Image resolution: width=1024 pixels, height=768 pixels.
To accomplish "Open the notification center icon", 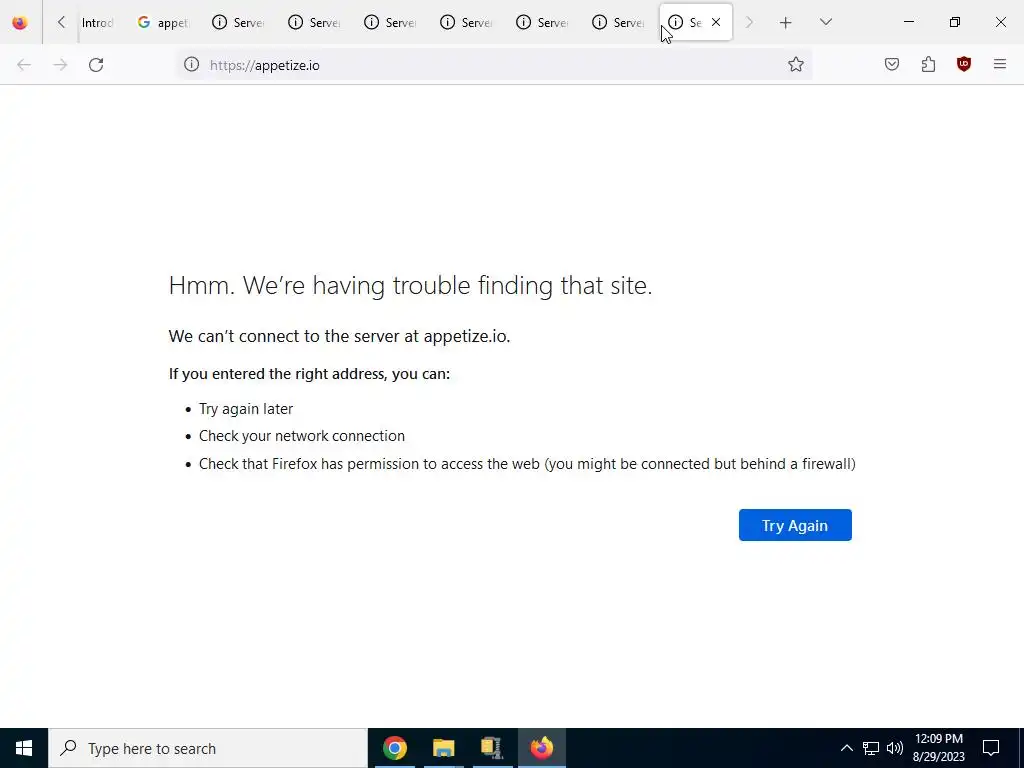I will (x=991, y=748).
